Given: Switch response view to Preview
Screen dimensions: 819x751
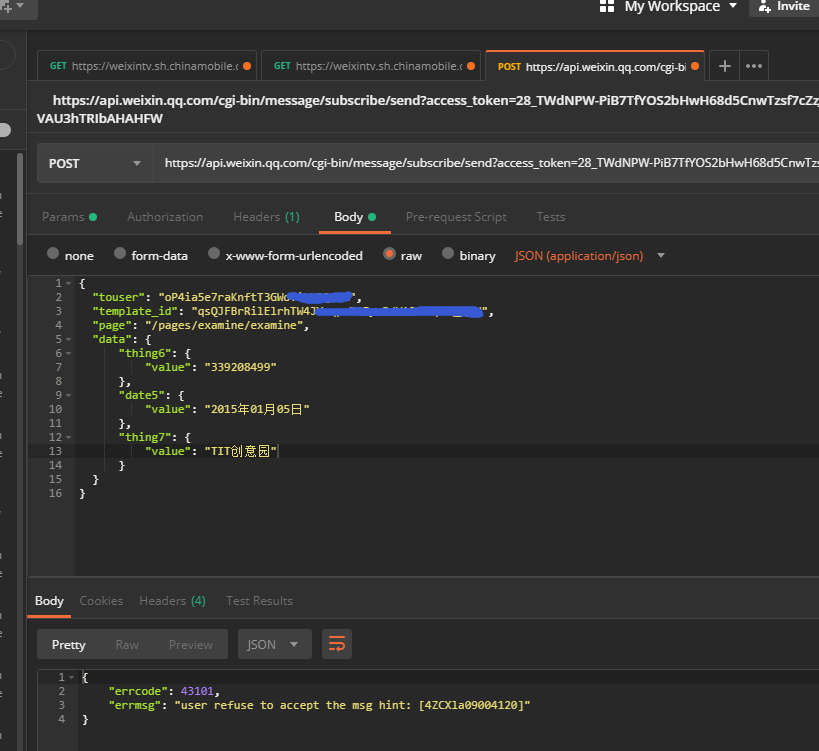Looking at the screenshot, I should (x=191, y=644).
